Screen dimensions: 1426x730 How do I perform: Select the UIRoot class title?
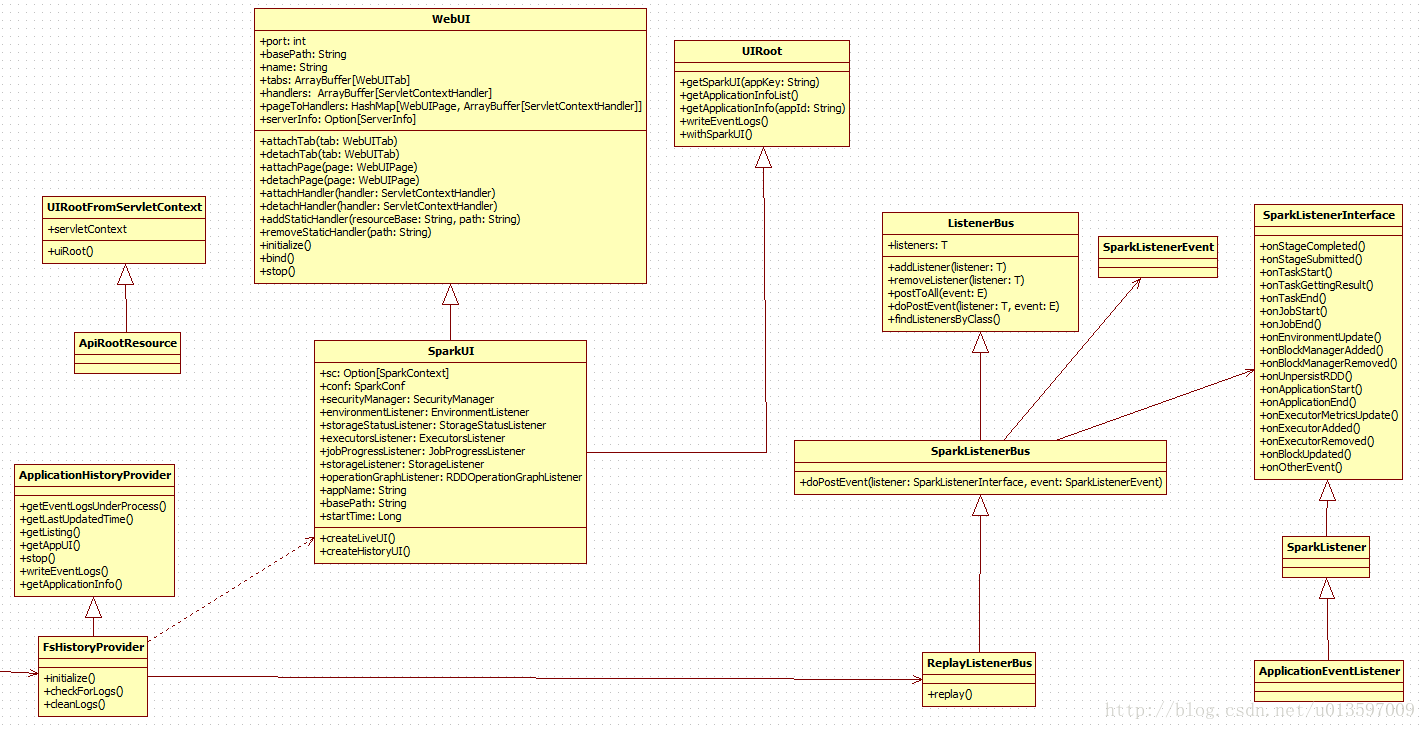tap(762, 51)
